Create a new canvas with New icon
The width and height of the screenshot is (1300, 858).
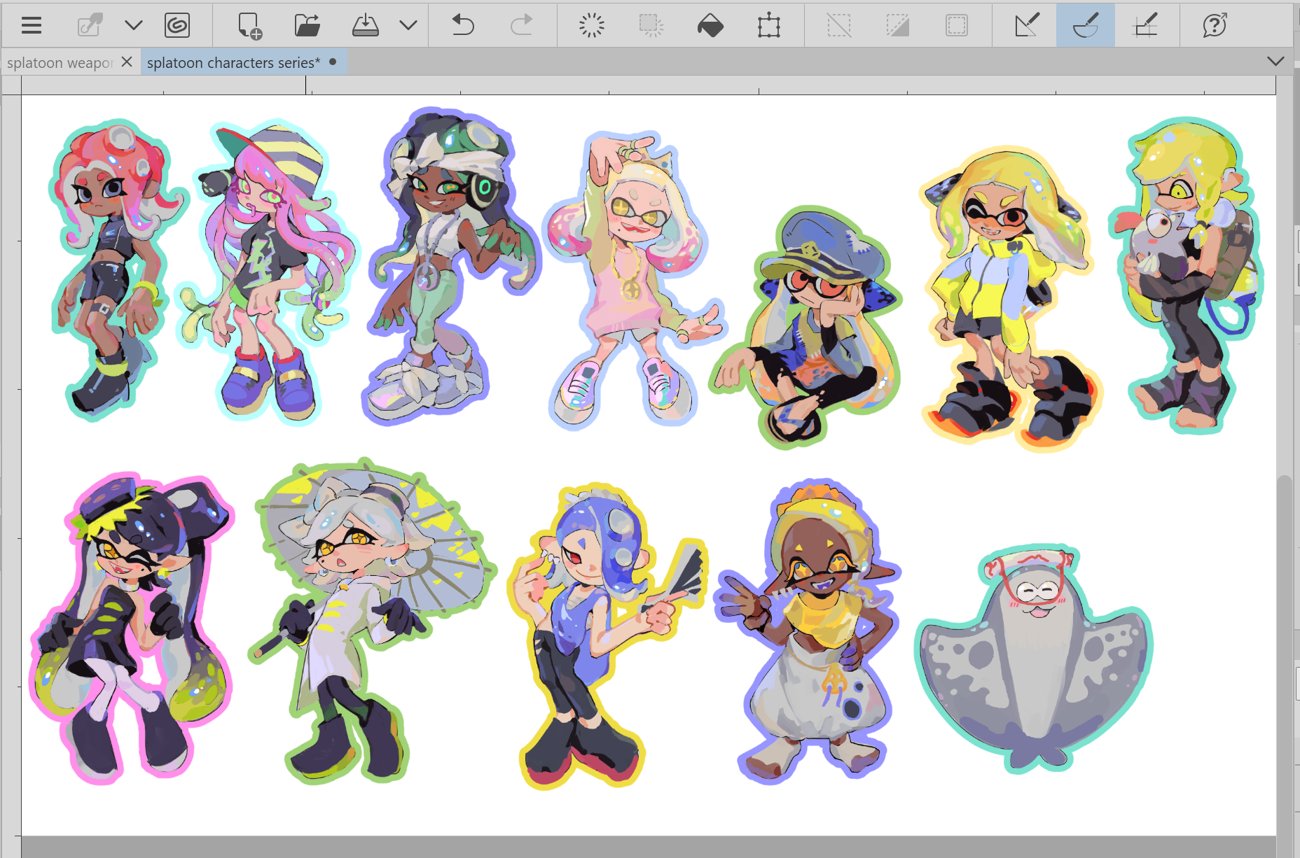(x=250, y=25)
